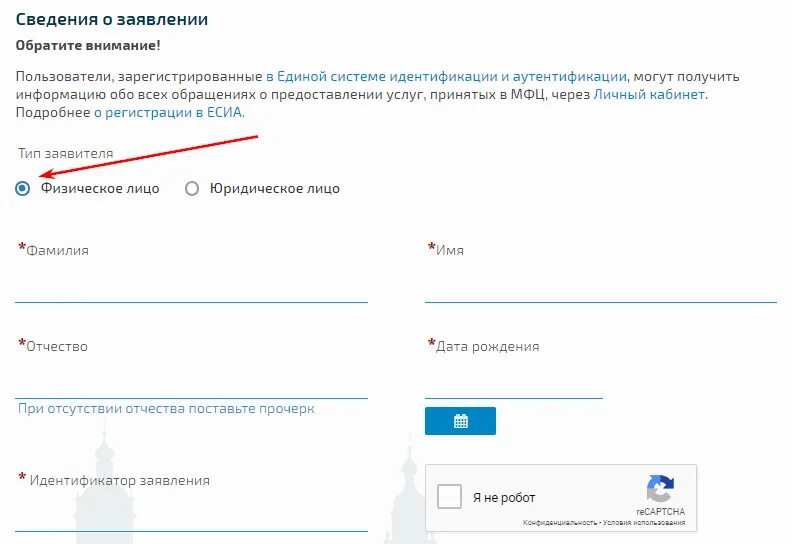The width and height of the screenshot is (792, 544).
Task: Select the Юридическое лицо radio button
Action: tap(191, 188)
